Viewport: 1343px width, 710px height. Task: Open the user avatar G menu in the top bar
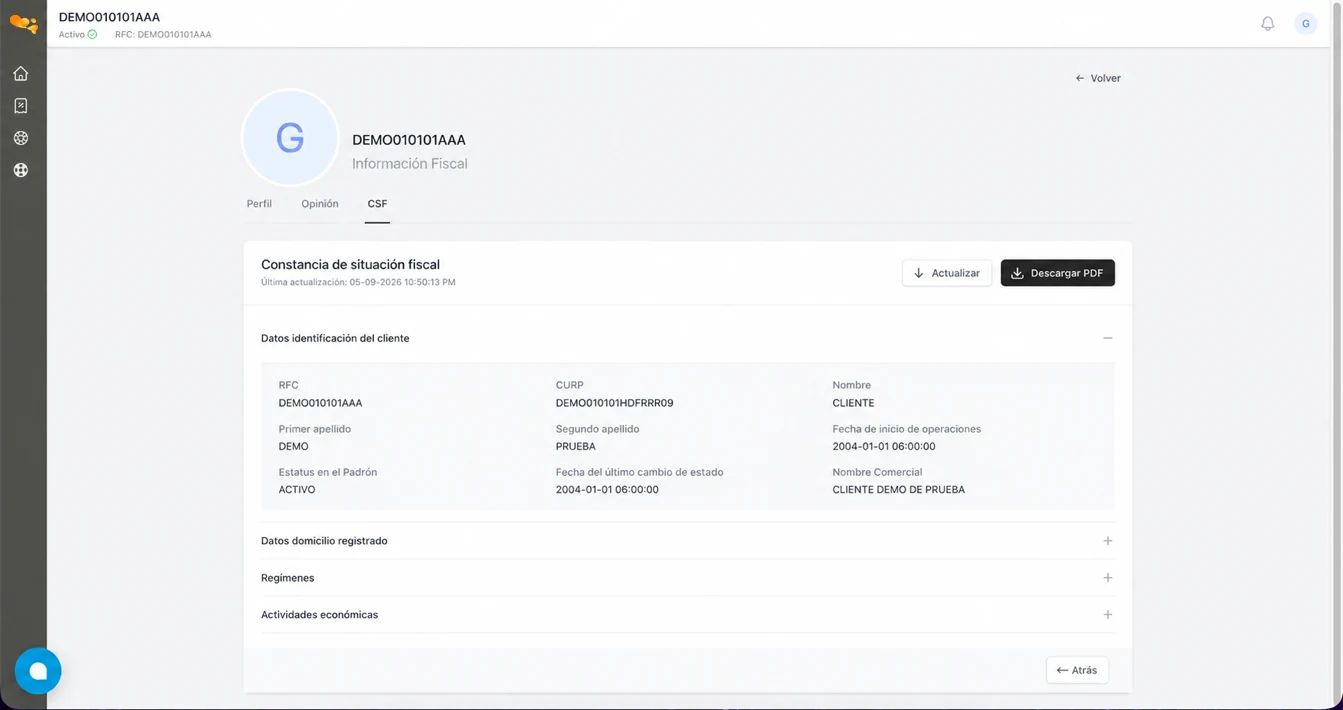(1305, 23)
